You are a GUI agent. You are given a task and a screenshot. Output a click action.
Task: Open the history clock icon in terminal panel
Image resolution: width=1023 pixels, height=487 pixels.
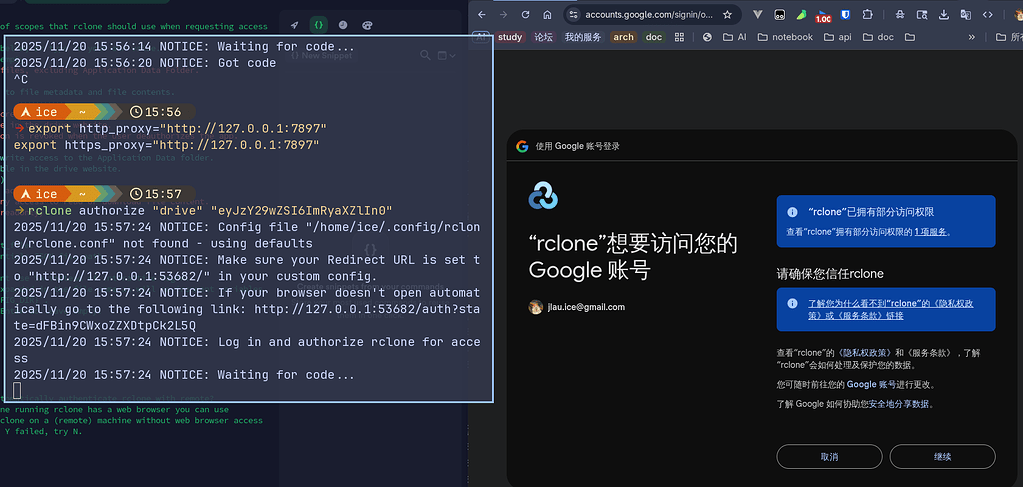point(343,25)
